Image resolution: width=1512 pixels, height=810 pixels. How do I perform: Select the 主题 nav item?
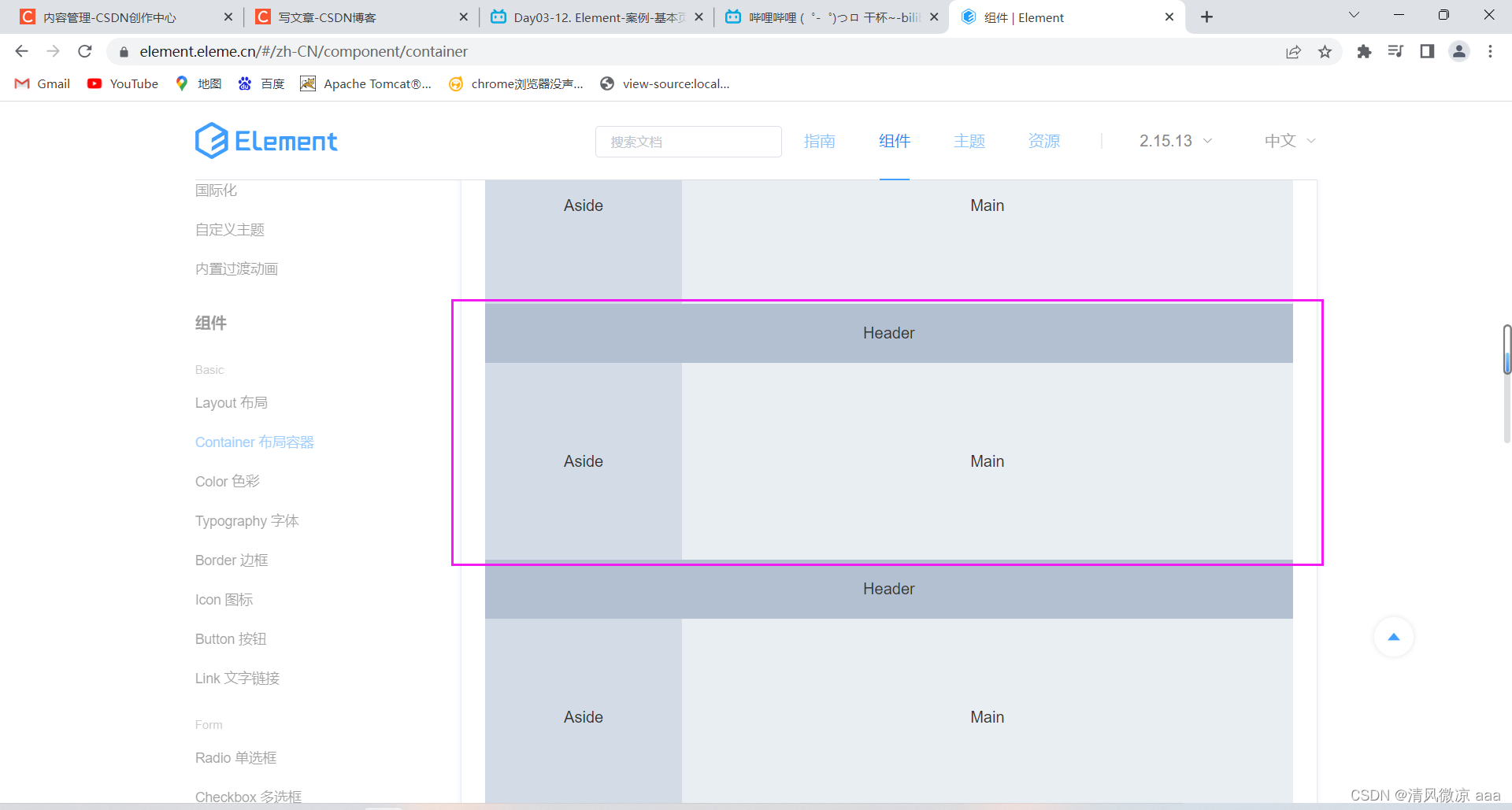pos(969,141)
